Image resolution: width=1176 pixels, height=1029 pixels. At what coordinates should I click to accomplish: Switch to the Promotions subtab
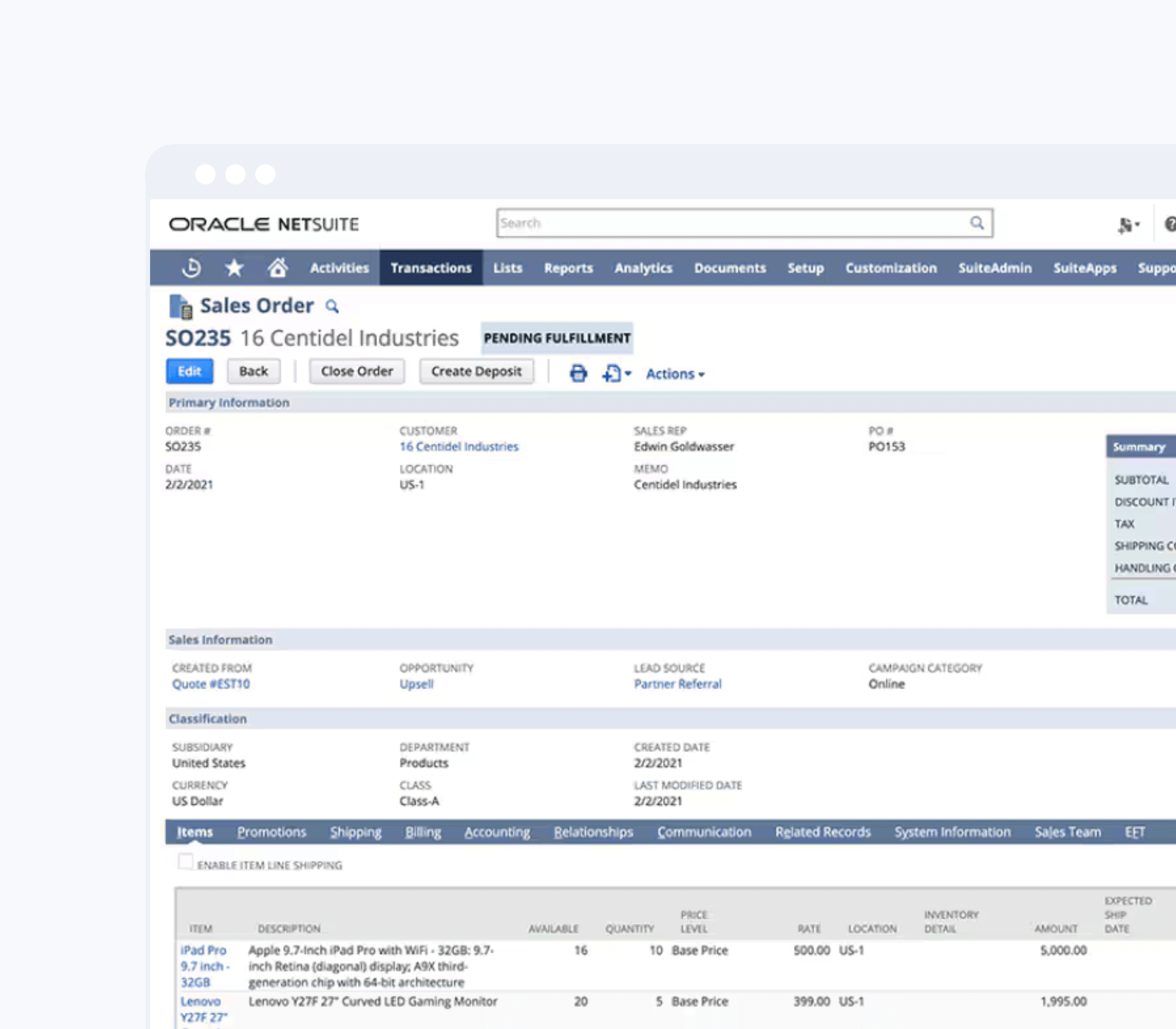click(x=271, y=832)
